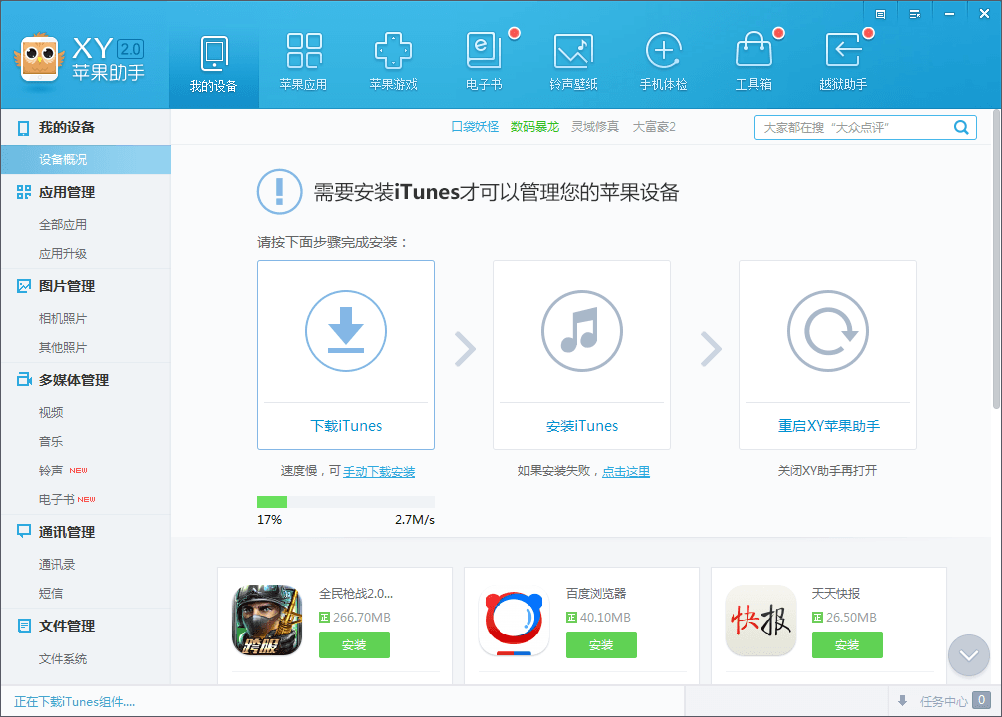Click the 手动下载安装 link
The image size is (1002, 717).
(x=379, y=472)
